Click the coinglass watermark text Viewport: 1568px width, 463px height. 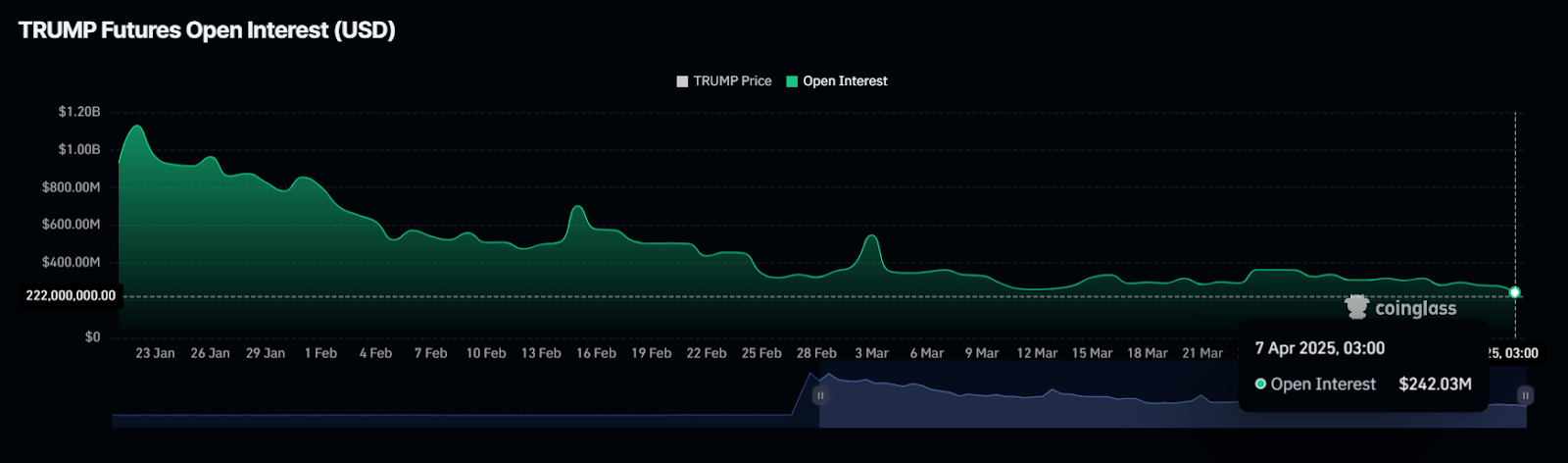pos(1415,308)
